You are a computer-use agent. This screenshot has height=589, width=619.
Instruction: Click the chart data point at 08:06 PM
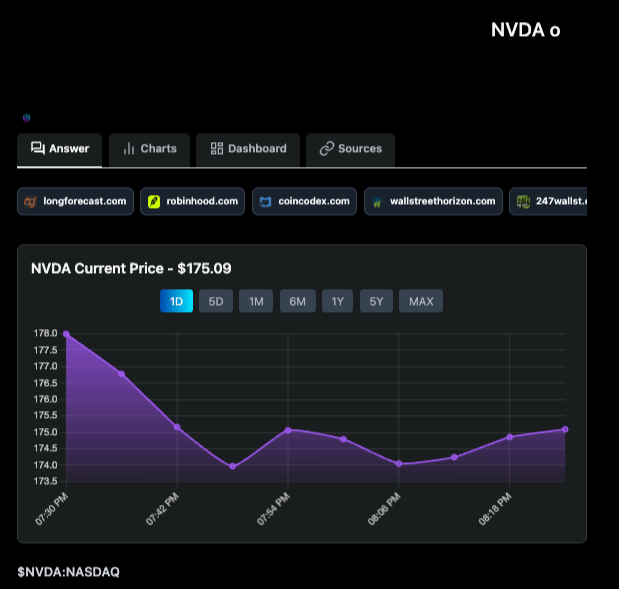399,464
